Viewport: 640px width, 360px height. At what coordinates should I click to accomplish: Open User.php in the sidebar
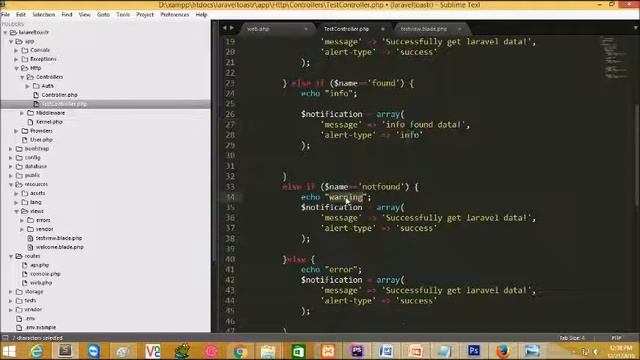[41, 140]
